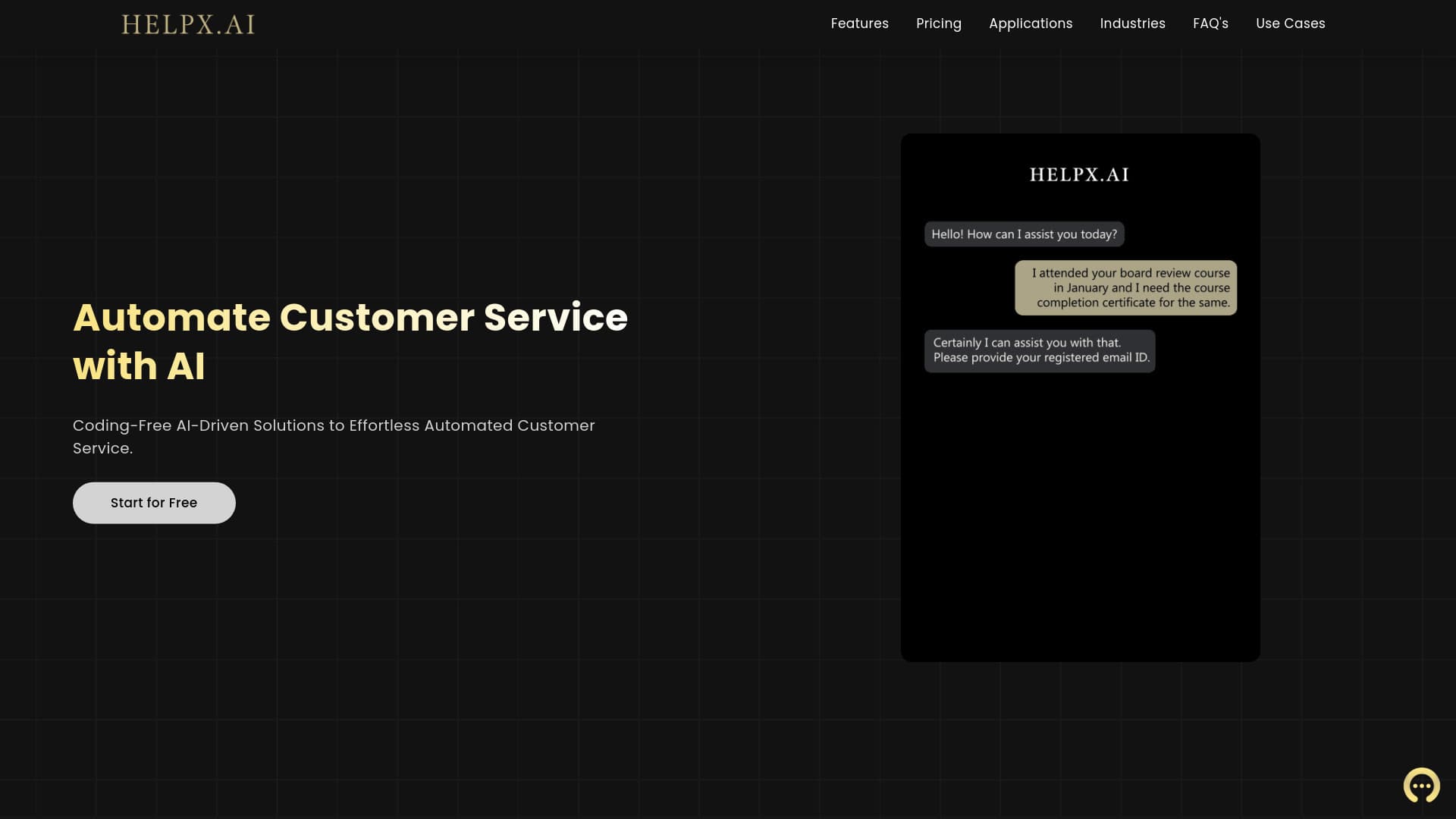
Task: Navigate to the Applications section
Action: (x=1031, y=24)
